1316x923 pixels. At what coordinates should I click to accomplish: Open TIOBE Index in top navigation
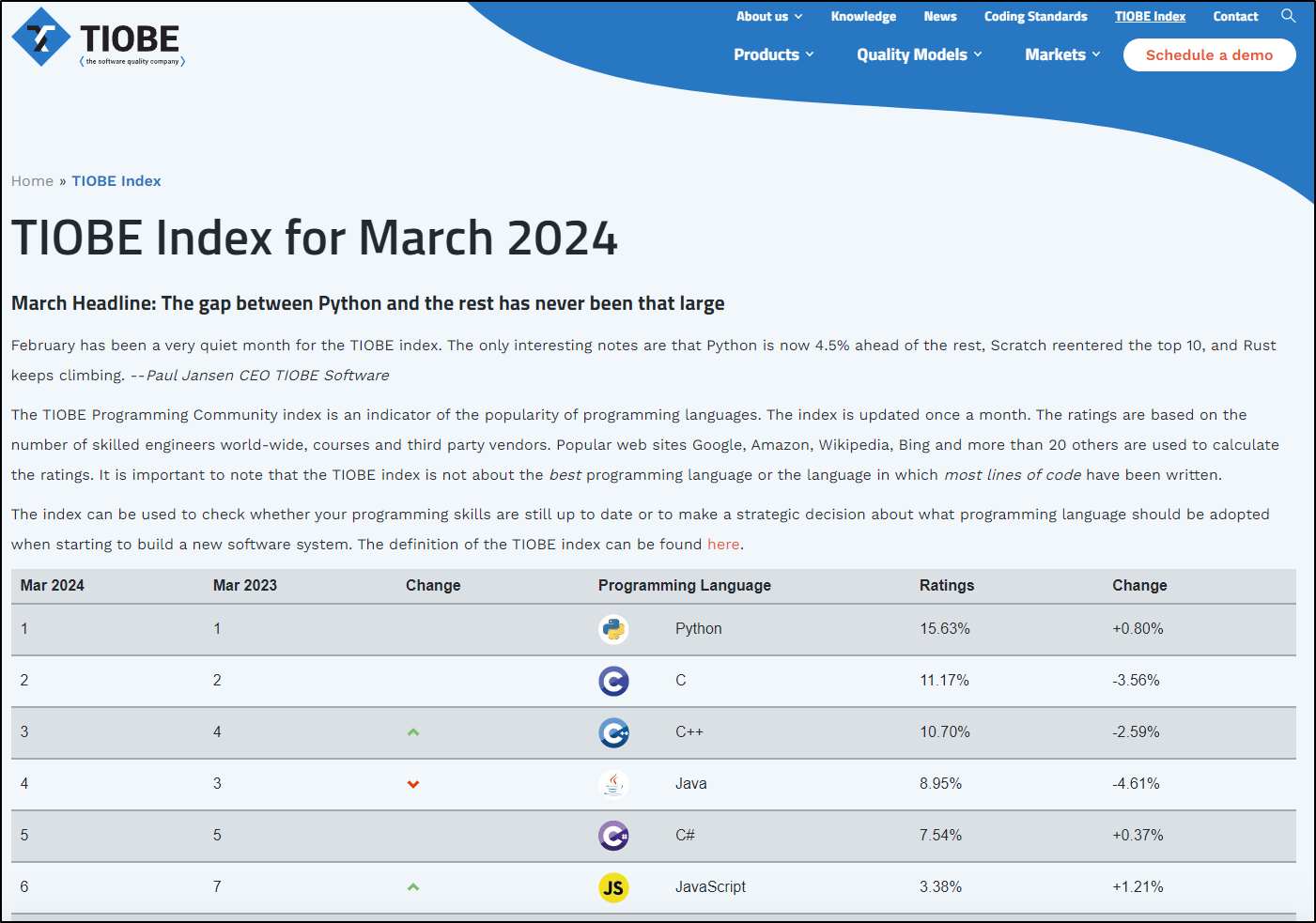coord(1150,16)
